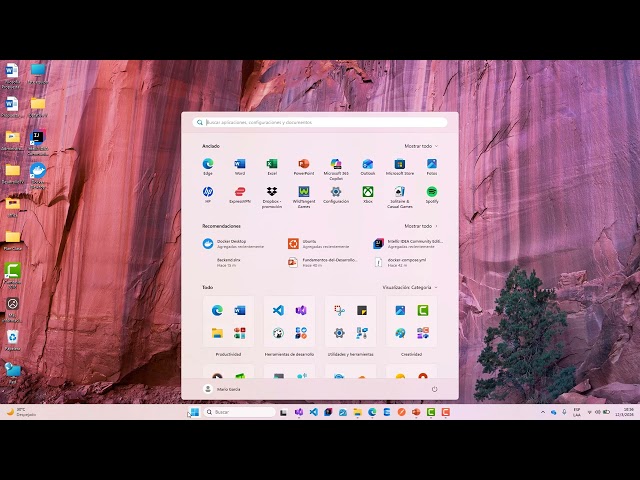Focus the Start menu search field
The width and height of the screenshot is (640, 480).
tap(320, 122)
